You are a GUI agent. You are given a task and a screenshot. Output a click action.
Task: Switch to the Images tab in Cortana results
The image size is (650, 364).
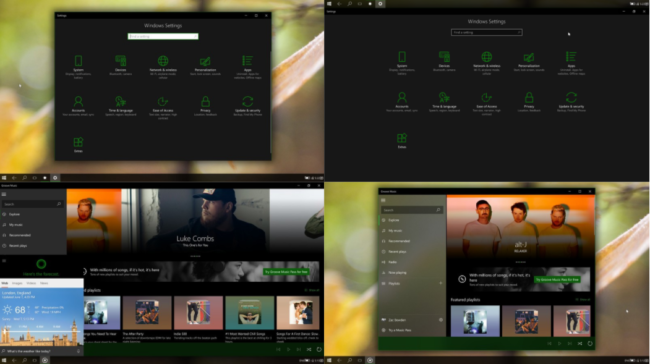[x=17, y=283]
